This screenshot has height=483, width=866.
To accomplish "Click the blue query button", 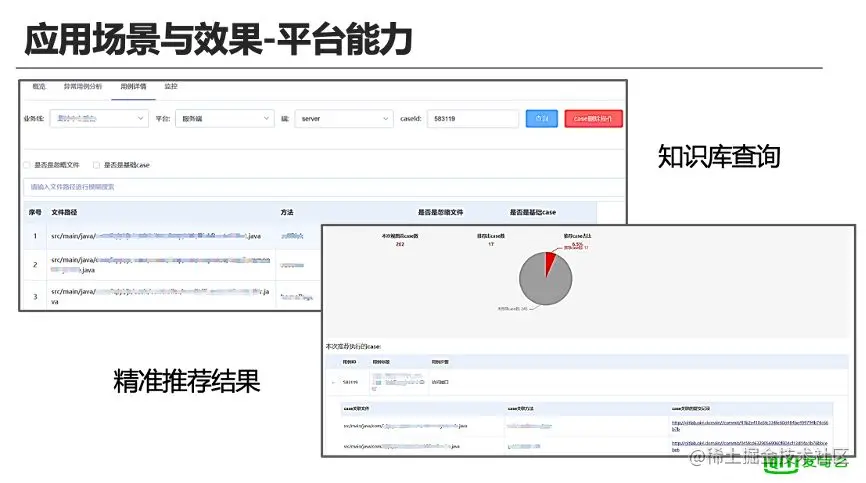I will 541,118.
